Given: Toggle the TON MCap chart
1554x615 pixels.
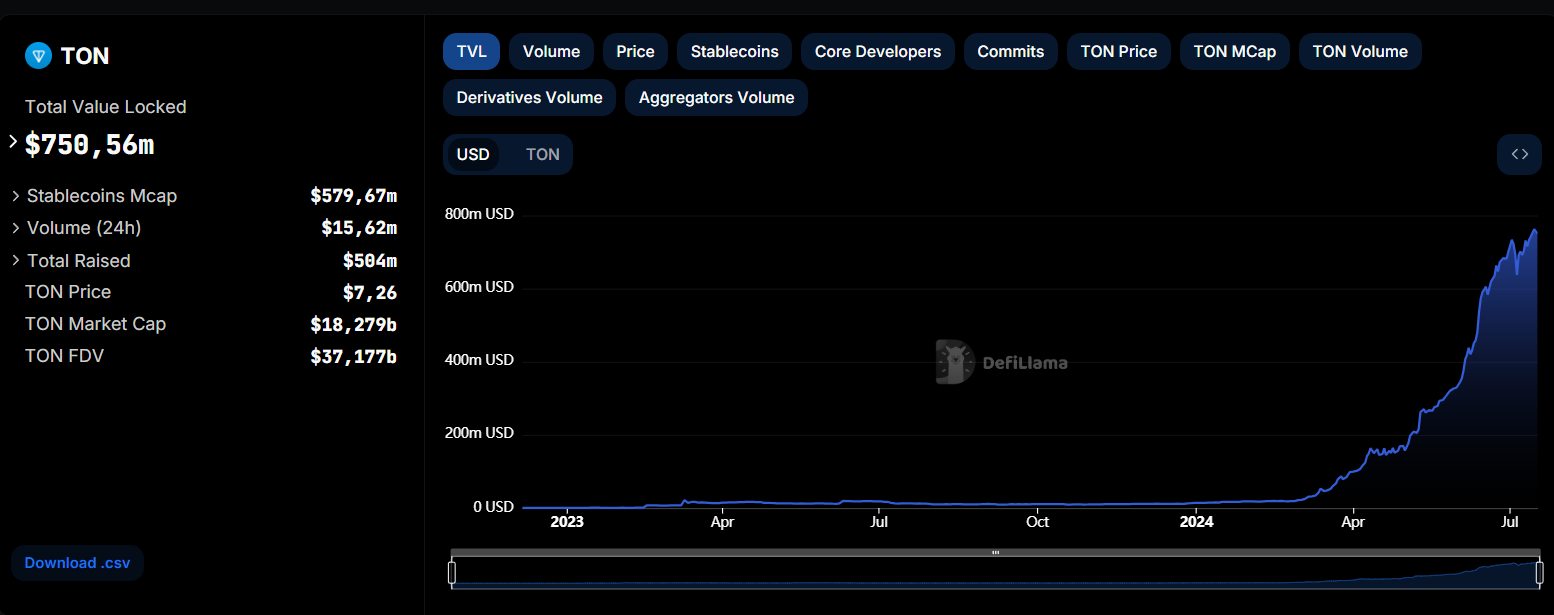Looking at the screenshot, I should click(x=1234, y=52).
